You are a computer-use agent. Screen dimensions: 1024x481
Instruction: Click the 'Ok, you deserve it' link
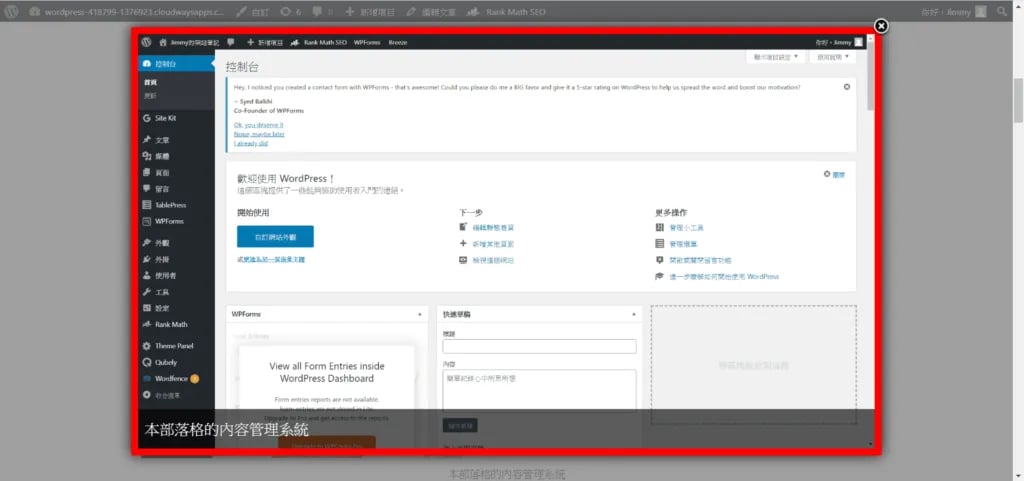[x=259, y=125]
